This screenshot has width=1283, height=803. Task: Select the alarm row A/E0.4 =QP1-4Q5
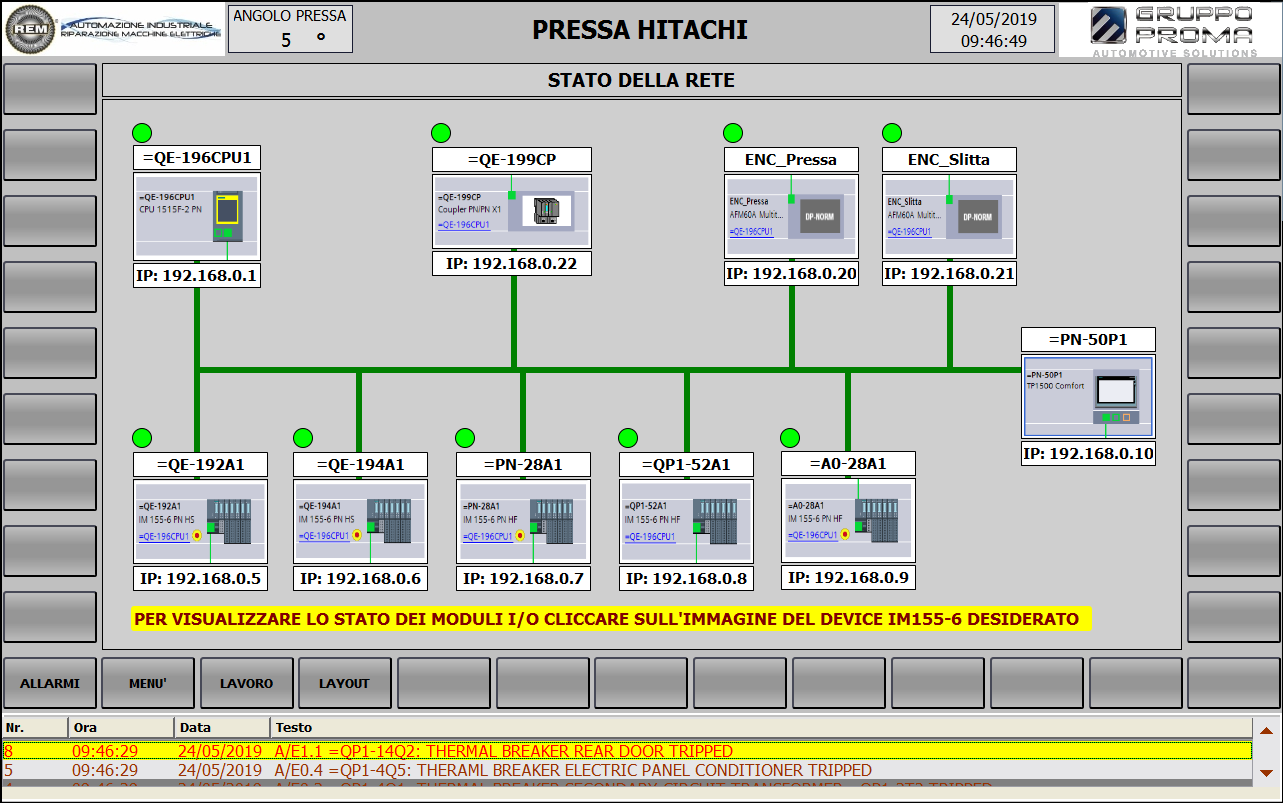(627, 770)
